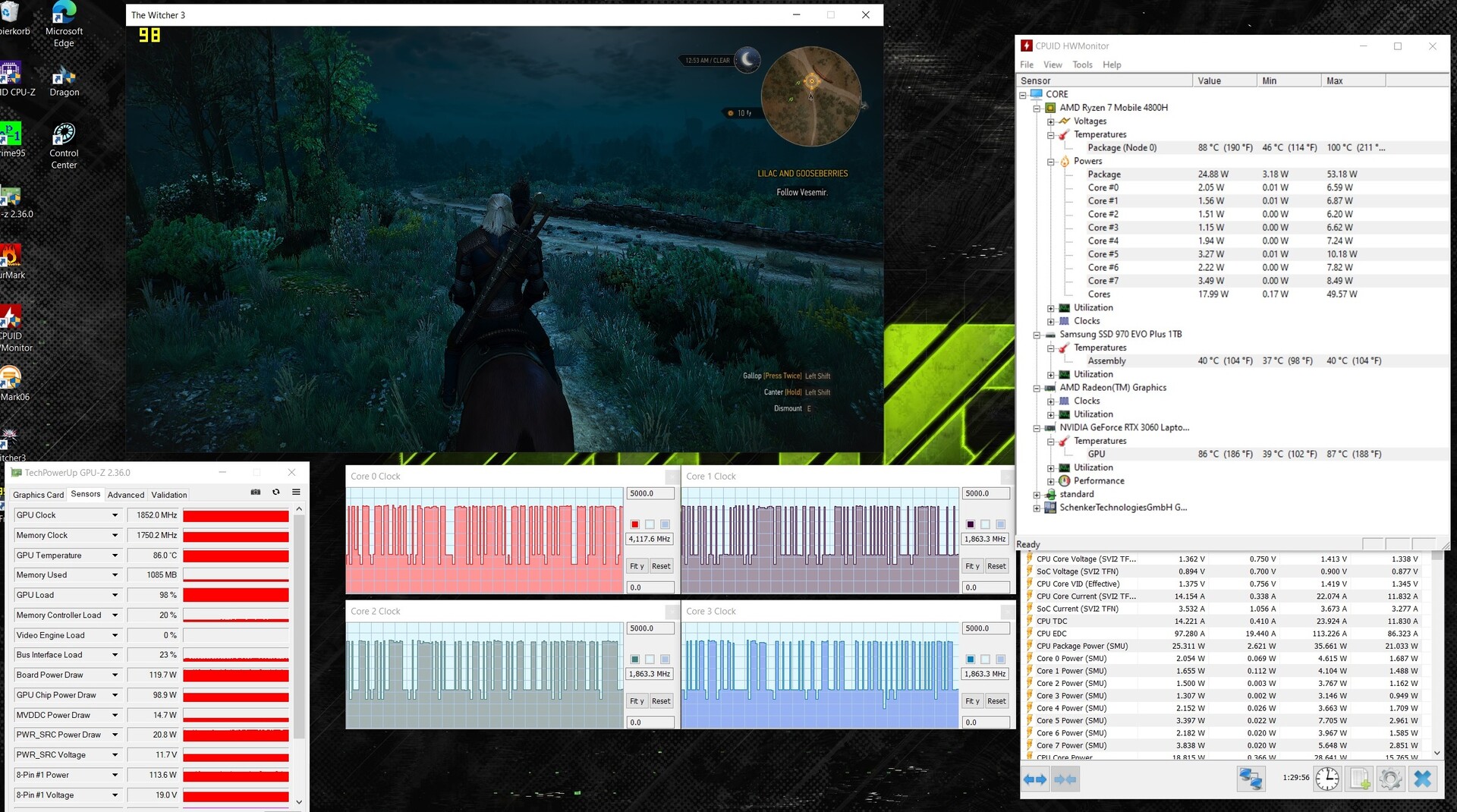Click the GPU-Z screenshot camera icon
This screenshot has height=812, width=1457.
[x=256, y=493]
